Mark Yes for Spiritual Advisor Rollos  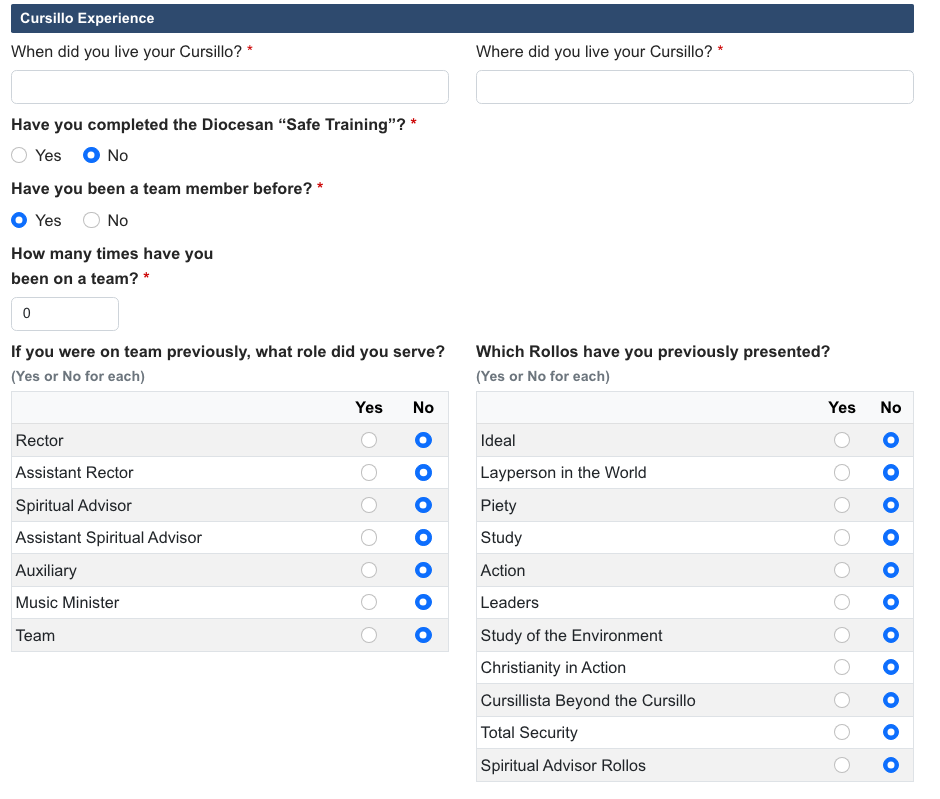click(x=842, y=765)
